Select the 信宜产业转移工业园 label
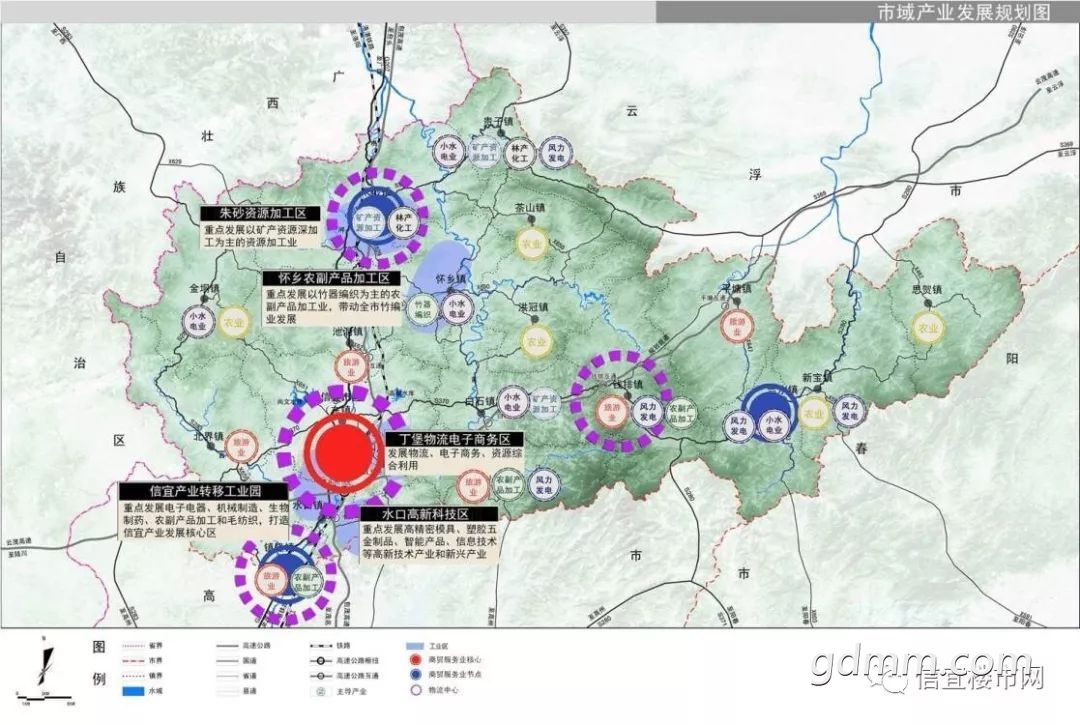 204,491
